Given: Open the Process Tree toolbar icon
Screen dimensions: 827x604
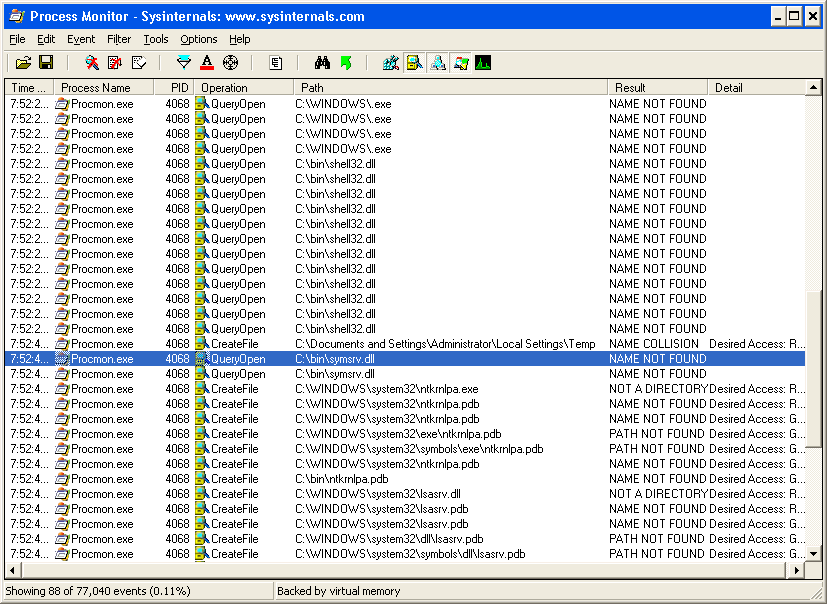Looking at the screenshot, I should pyautogui.click(x=275, y=63).
